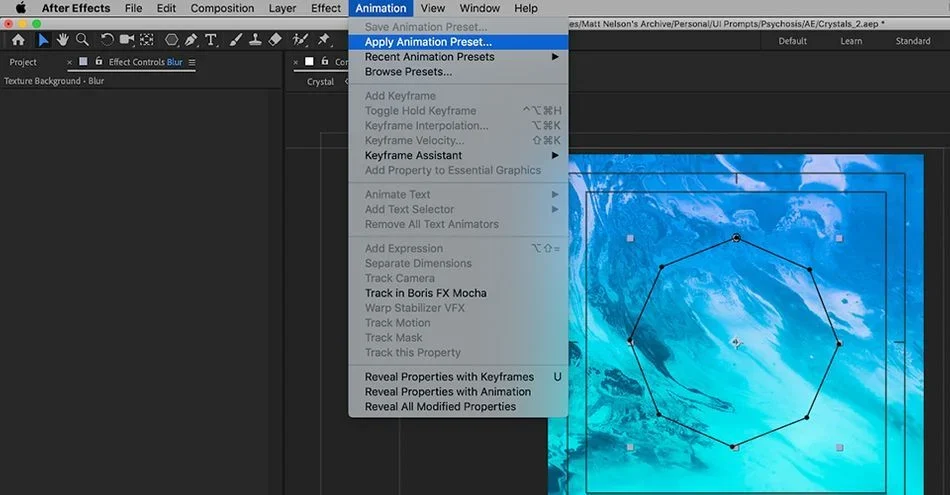
Task: Click the Composition panel white label square
Action: pos(309,62)
